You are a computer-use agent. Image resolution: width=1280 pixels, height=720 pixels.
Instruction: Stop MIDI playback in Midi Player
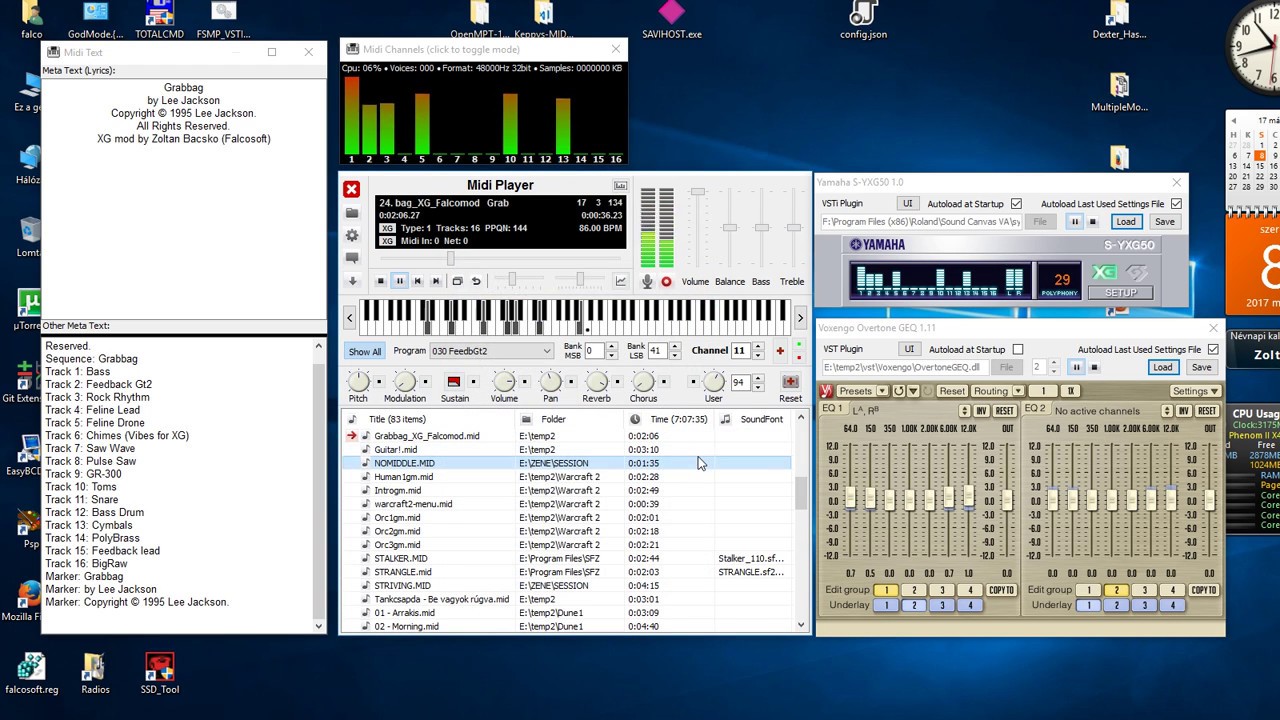pyautogui.click(x=380, y=281)
